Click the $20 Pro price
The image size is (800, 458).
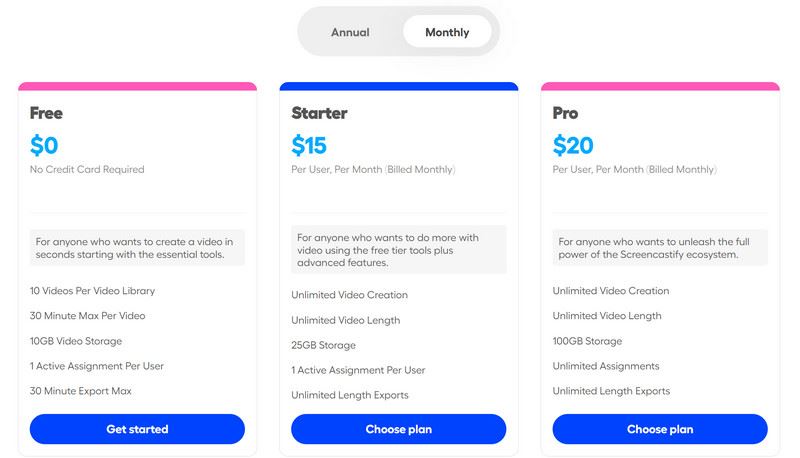tap(573, 146)
